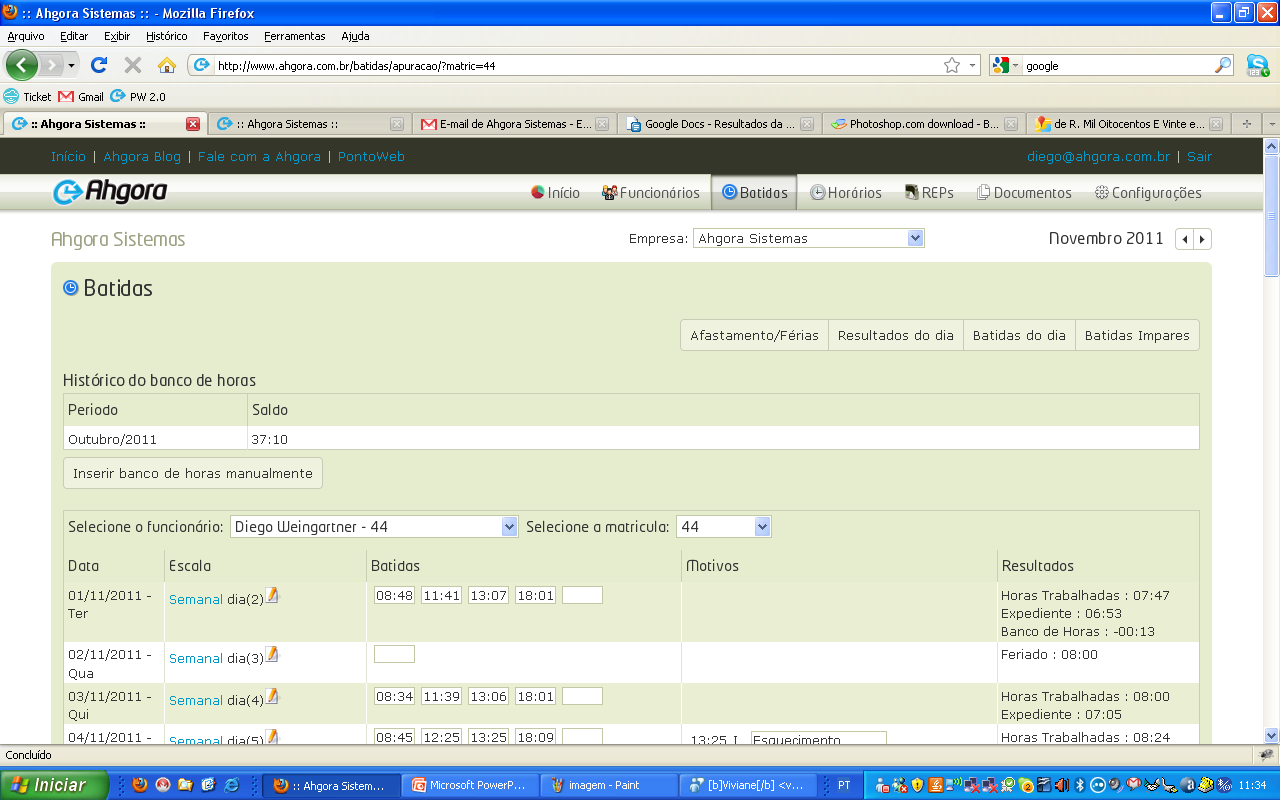Reload the page with refresh icon
The image size is (1280, 800).
coord(98,65)
